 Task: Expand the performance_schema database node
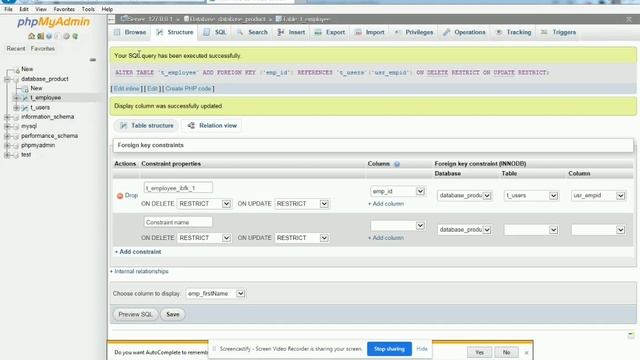pos(7,136)
